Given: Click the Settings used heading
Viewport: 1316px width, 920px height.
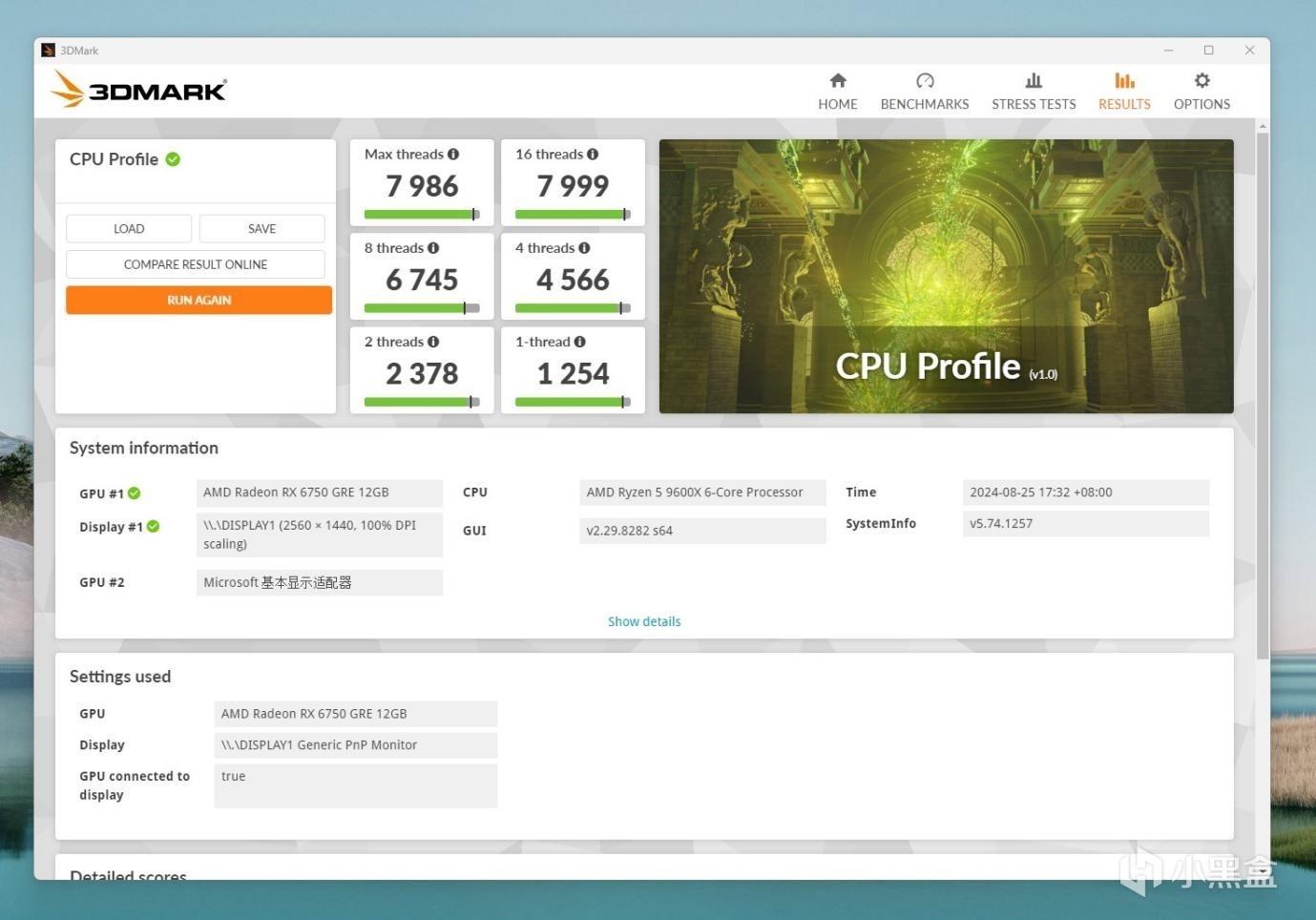Looking at the screenshot, I should click(120, 677).
